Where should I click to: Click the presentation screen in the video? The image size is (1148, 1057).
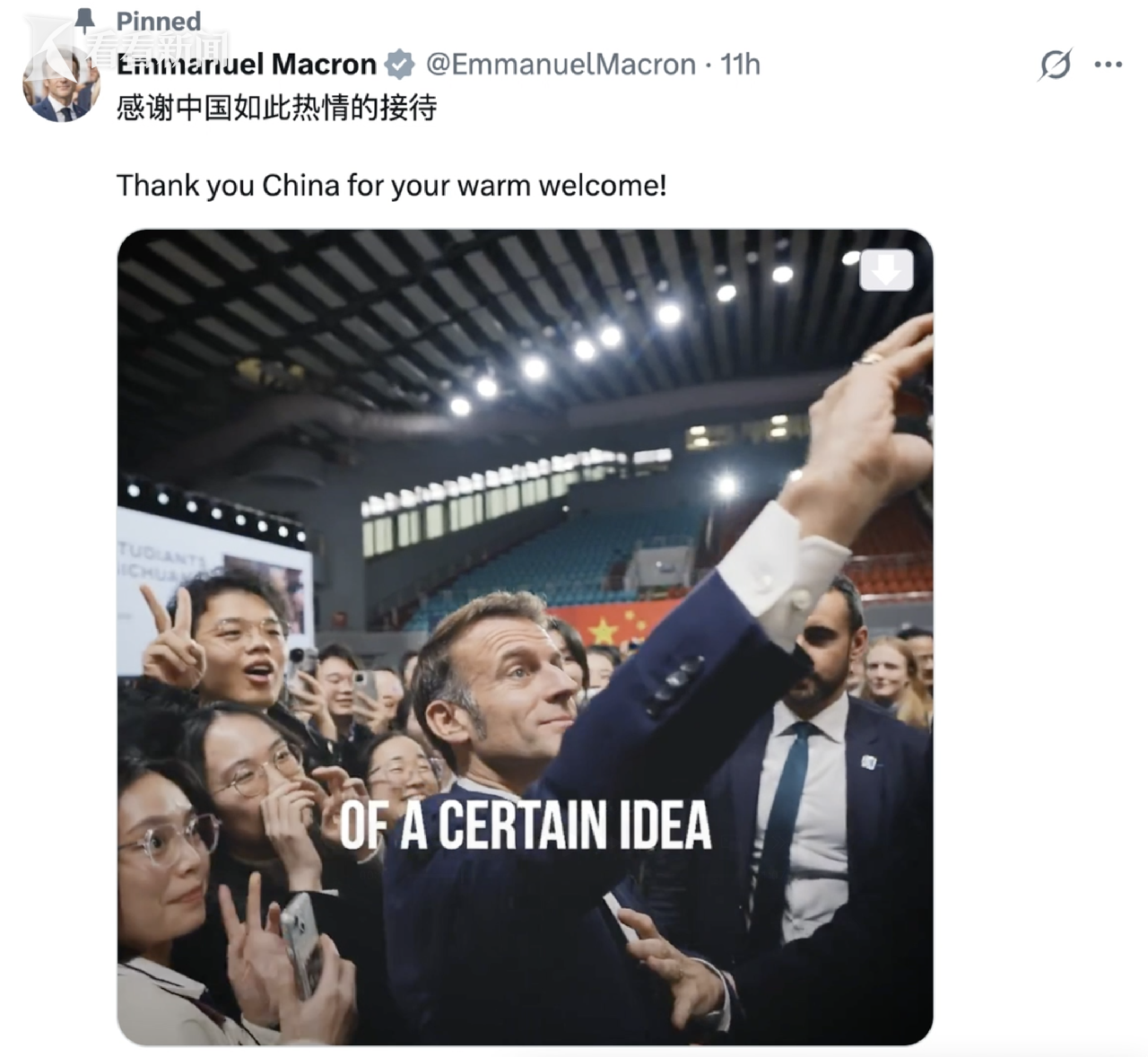pos(215,556)
